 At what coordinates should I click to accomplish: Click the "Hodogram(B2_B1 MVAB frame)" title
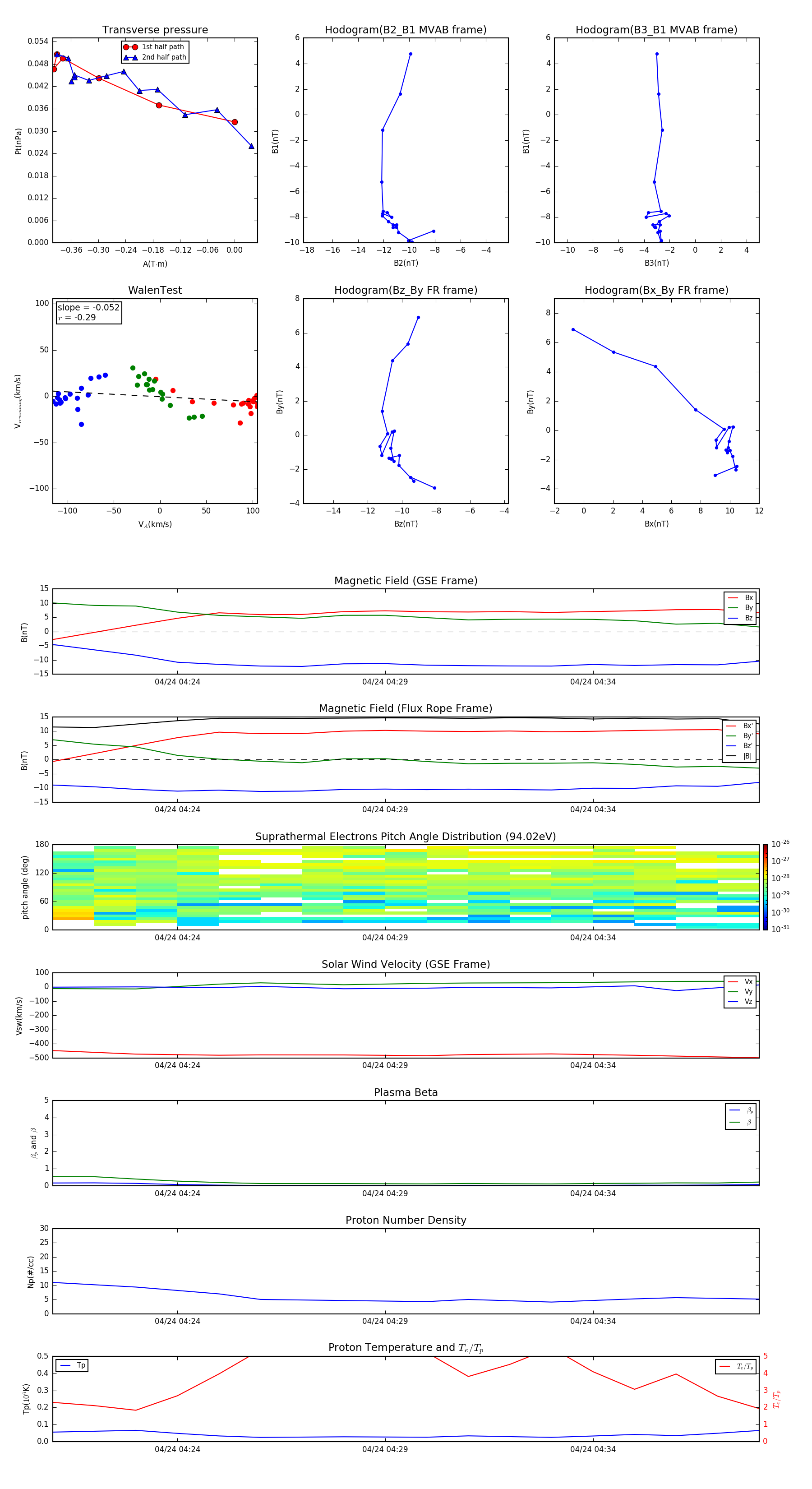point(406,30)
